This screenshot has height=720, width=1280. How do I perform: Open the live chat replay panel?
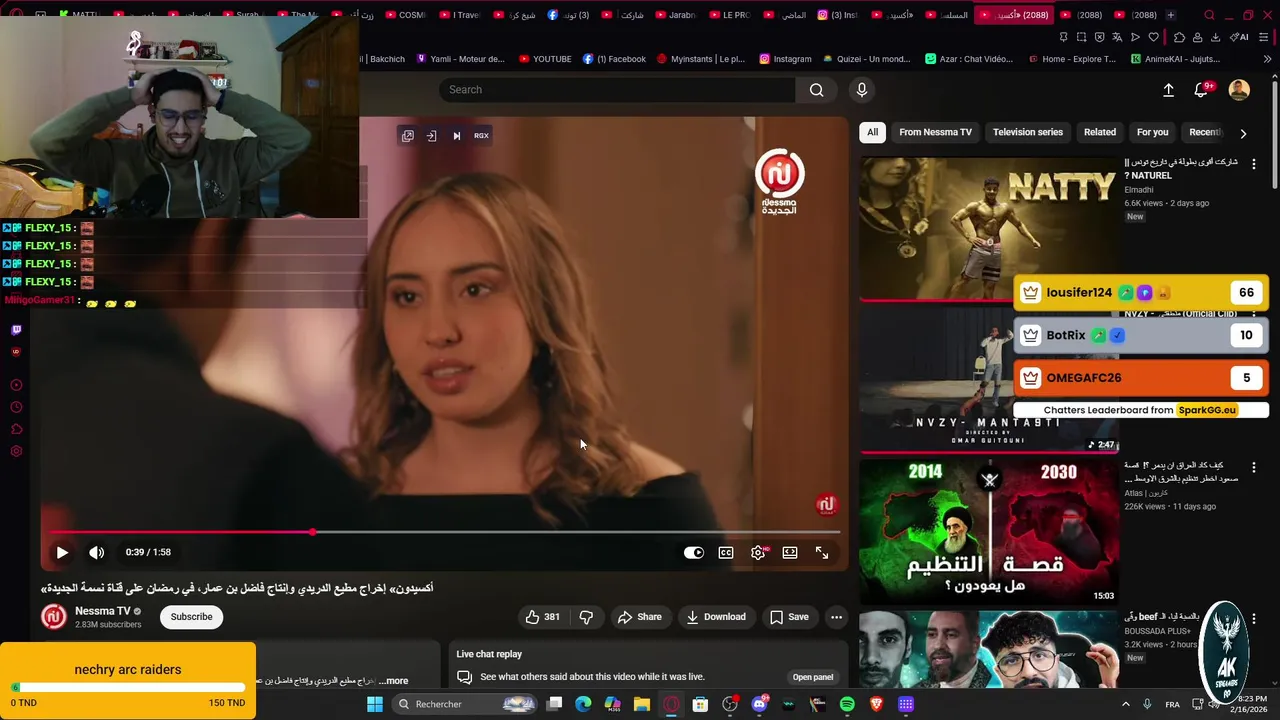812,677
